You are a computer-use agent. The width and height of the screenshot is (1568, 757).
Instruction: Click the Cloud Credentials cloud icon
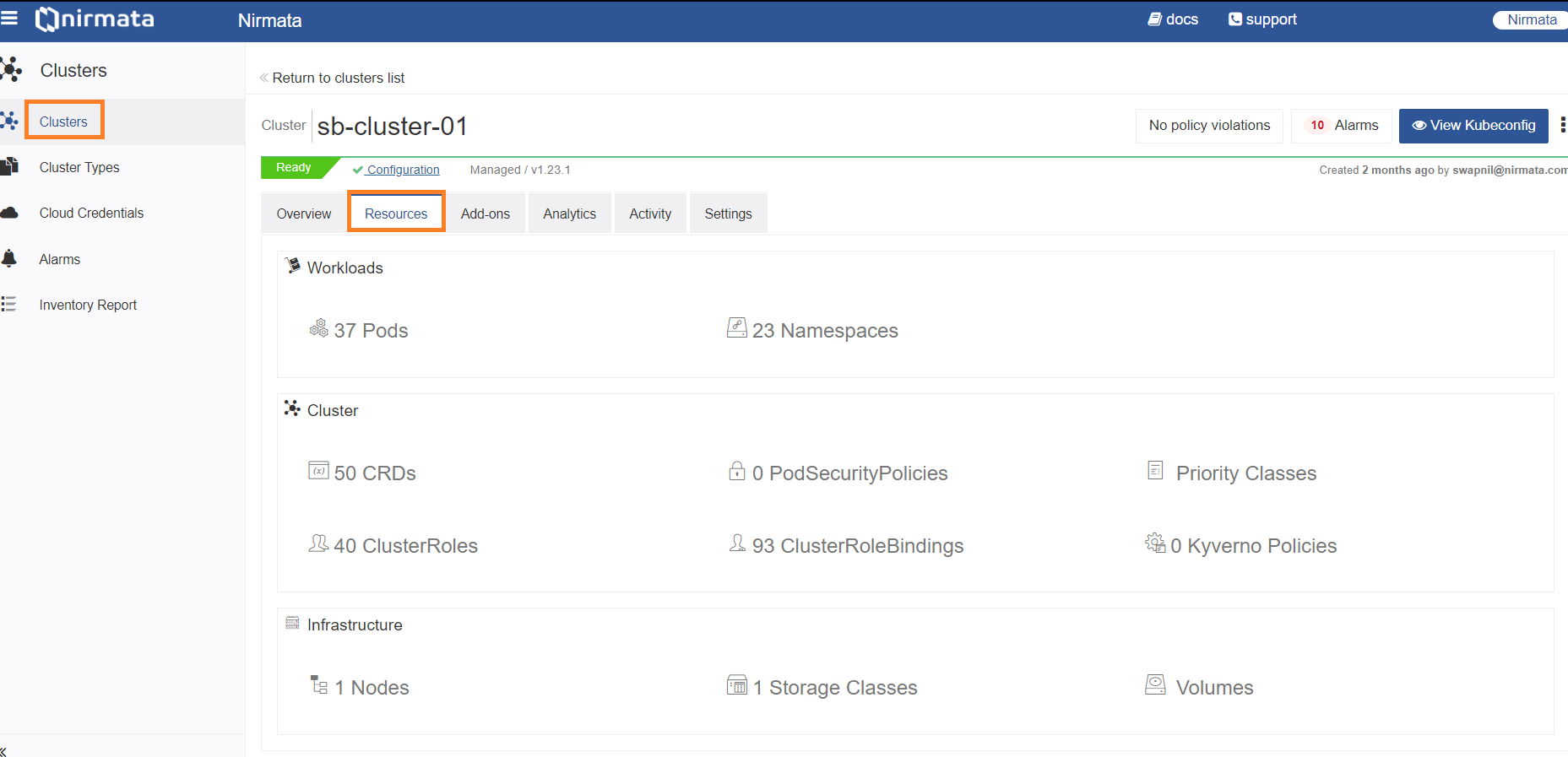click(x=9, y=213)
